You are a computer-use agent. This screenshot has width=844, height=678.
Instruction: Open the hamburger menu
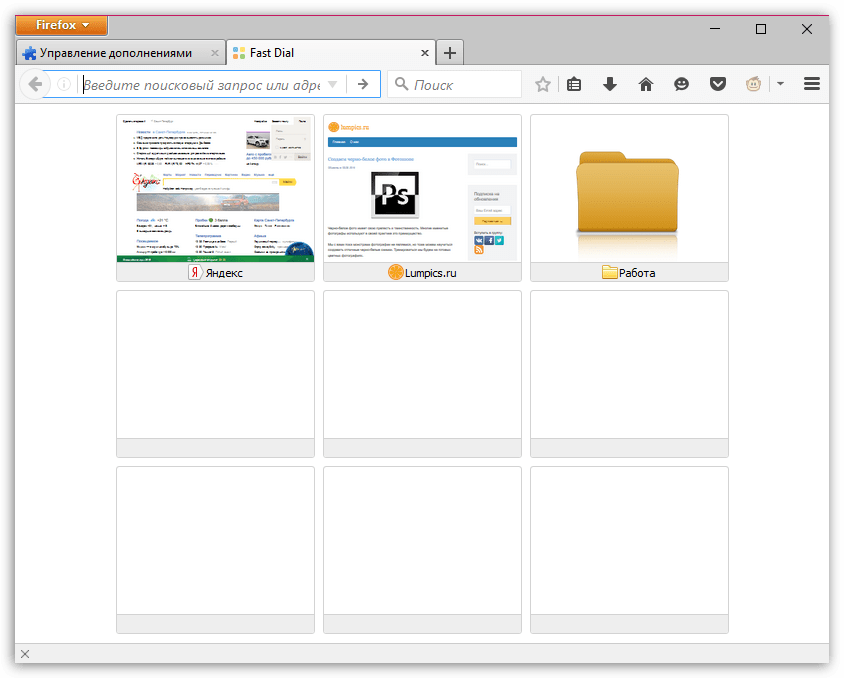pyautogui.click(x=812, y=85)
